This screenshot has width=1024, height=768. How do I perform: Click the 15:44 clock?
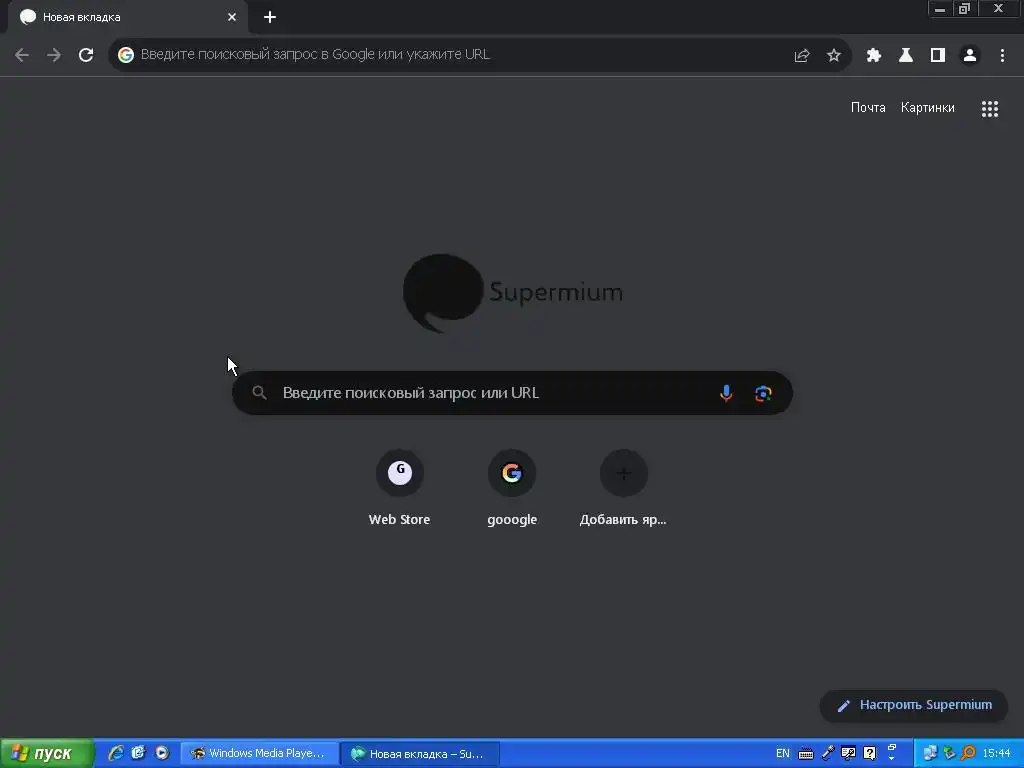[x=997, y=754]
